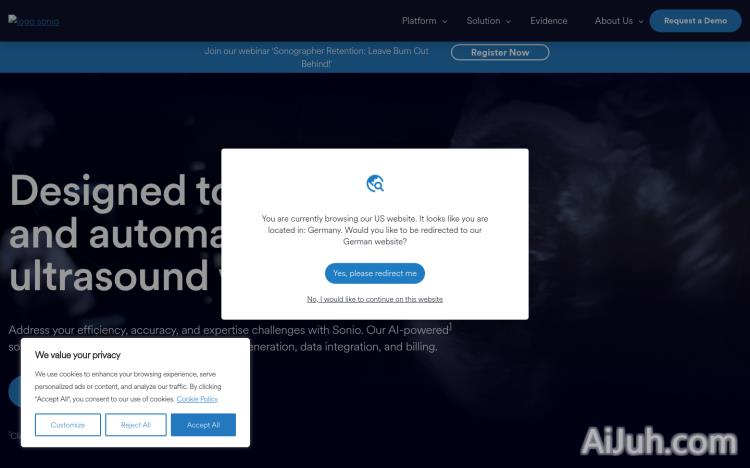Accept All cookies
This screenshot has height=468, width=750.
pyautogui.click(x=203, y=425)
